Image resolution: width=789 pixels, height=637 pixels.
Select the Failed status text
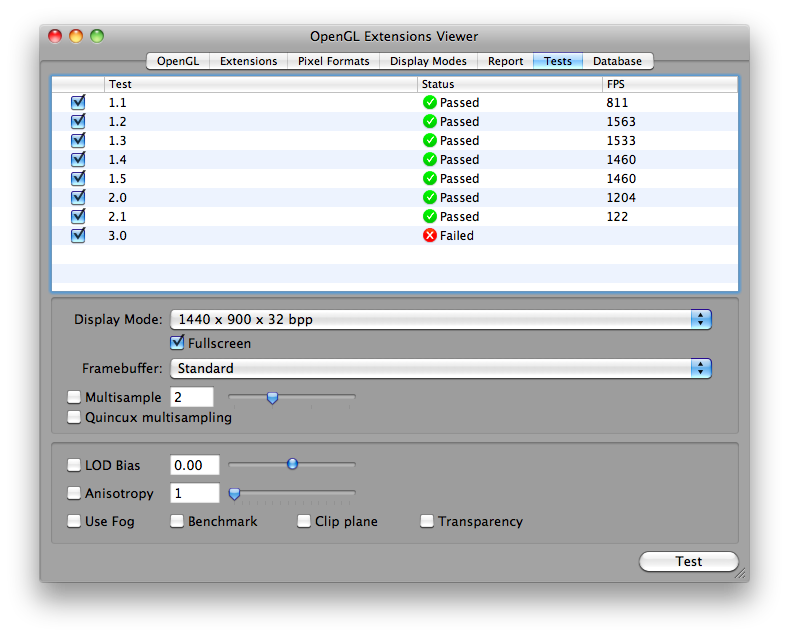[457, 235]
